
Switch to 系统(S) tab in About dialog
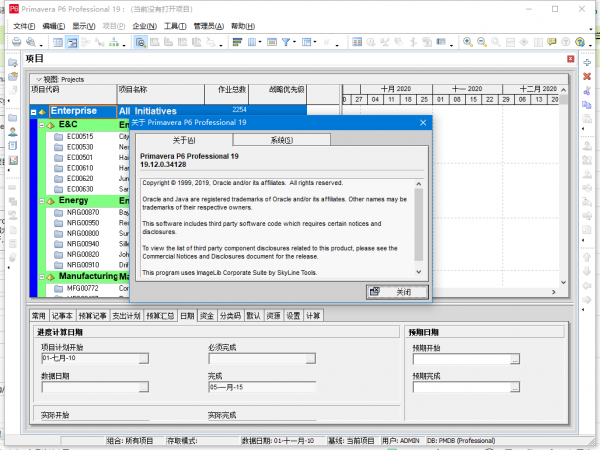282,140
